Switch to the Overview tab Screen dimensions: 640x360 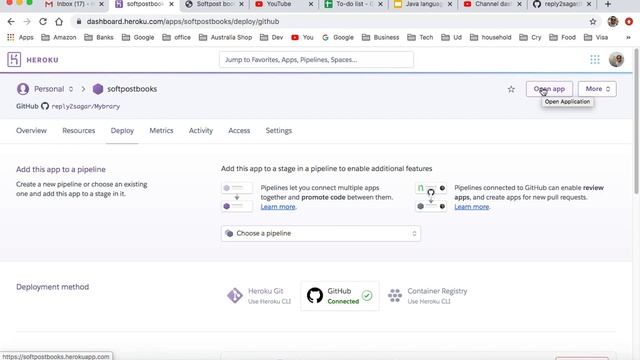pos(31,131)
